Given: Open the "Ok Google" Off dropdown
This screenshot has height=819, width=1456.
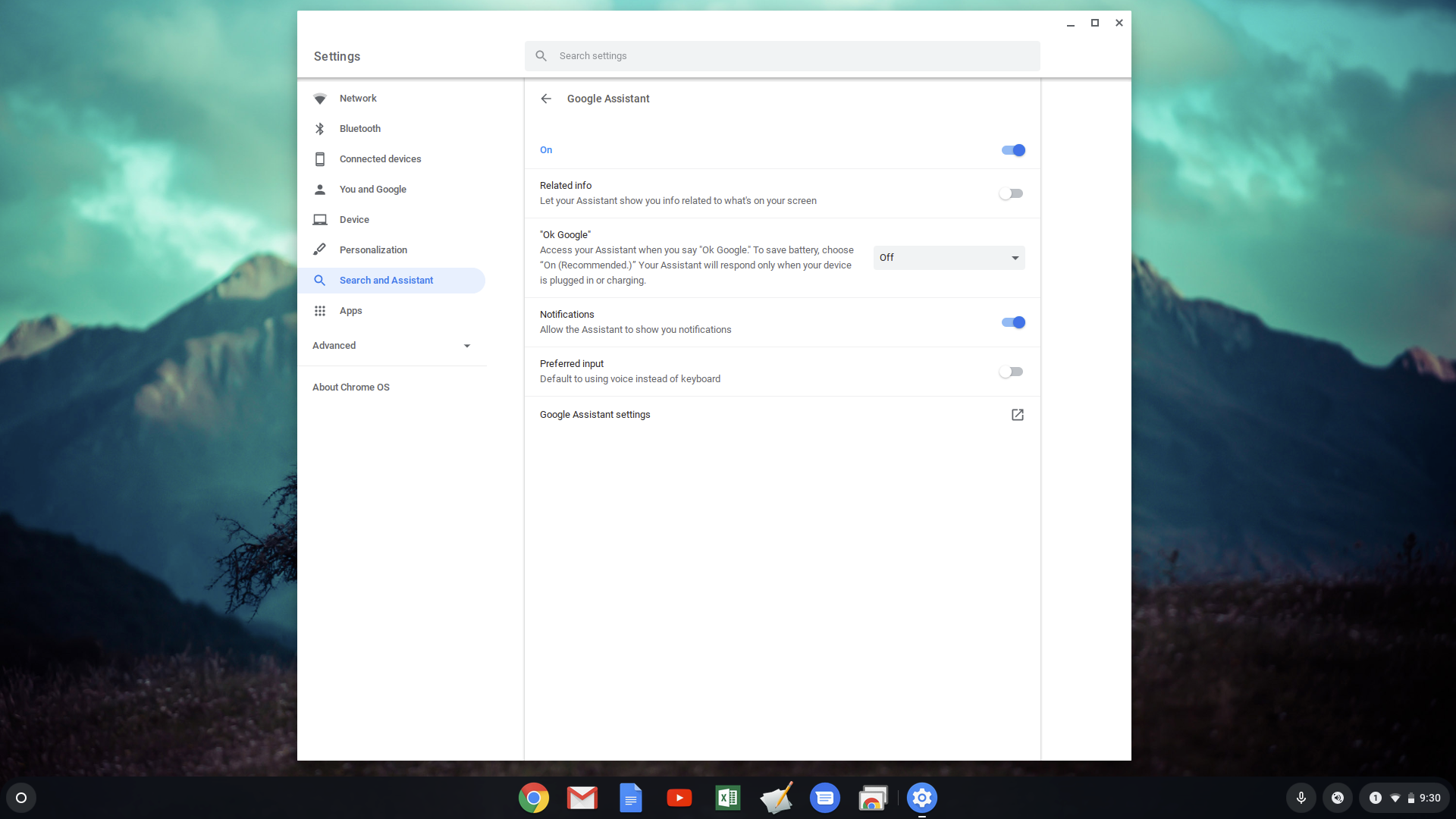Looking at the screenshot, I should [x=949, y=258].
